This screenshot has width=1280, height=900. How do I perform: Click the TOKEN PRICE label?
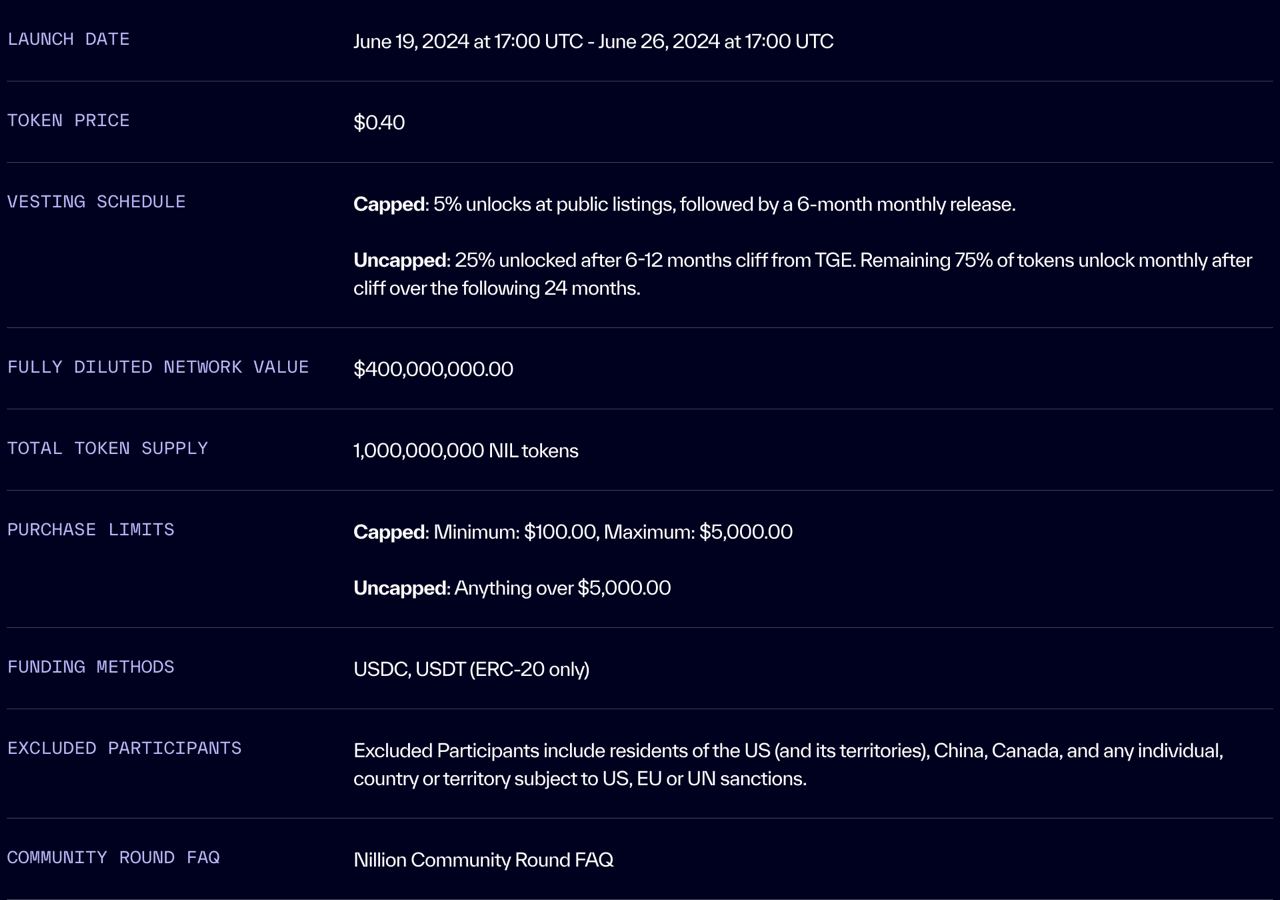click(x=68, y=120)
